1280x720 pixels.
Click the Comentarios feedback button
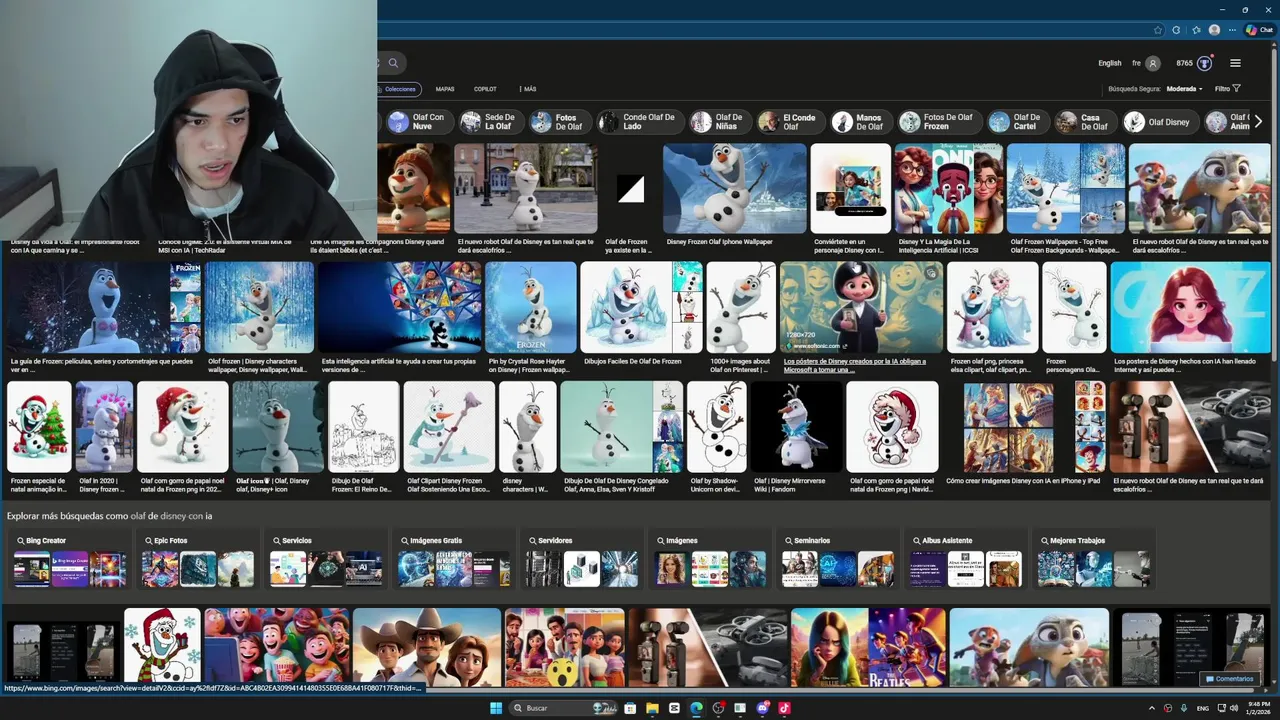[x=1229, y=679]
